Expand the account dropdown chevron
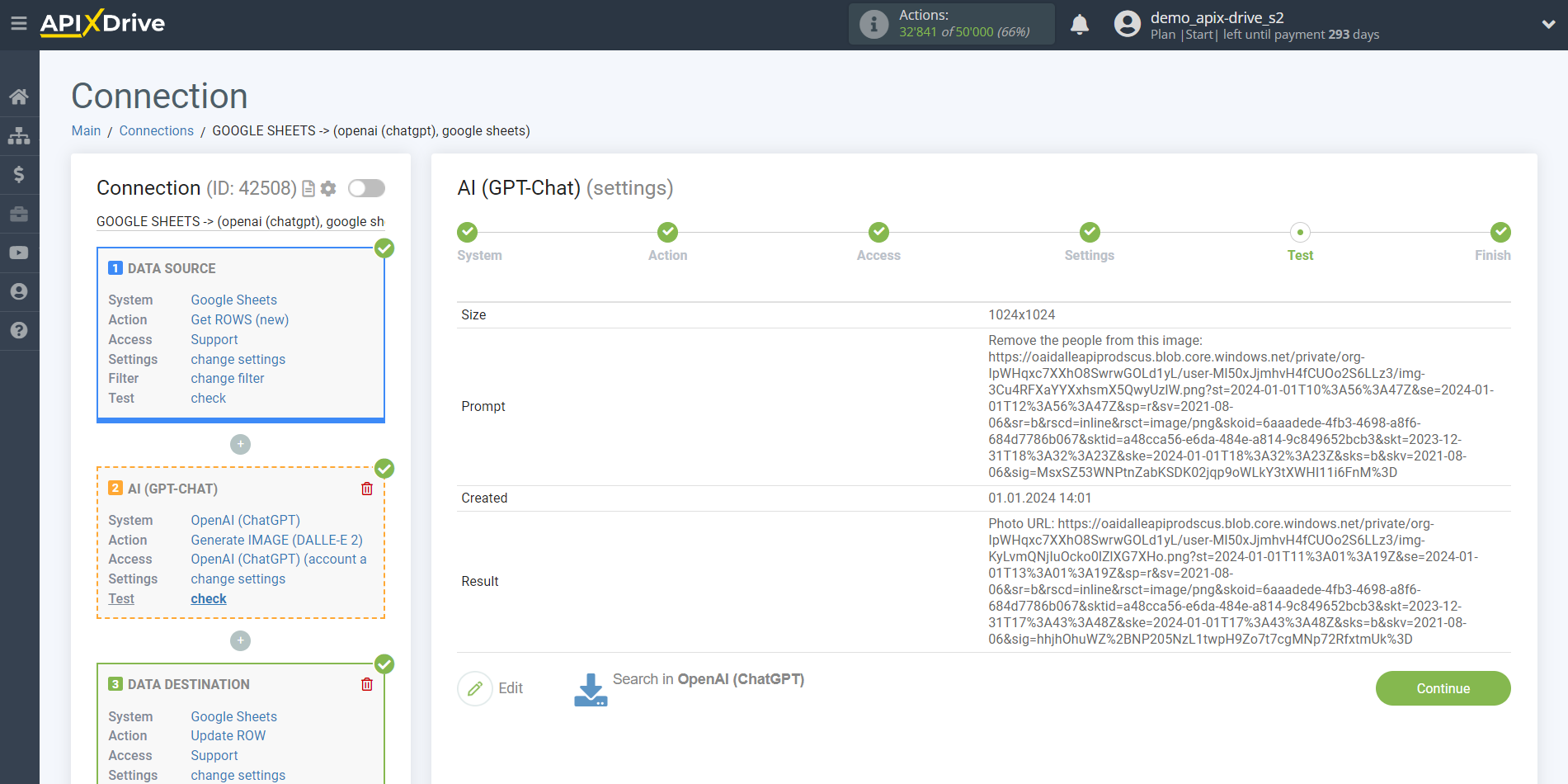The height and width of the screenshot is (784, 1568). click(x=1548, y=24)
